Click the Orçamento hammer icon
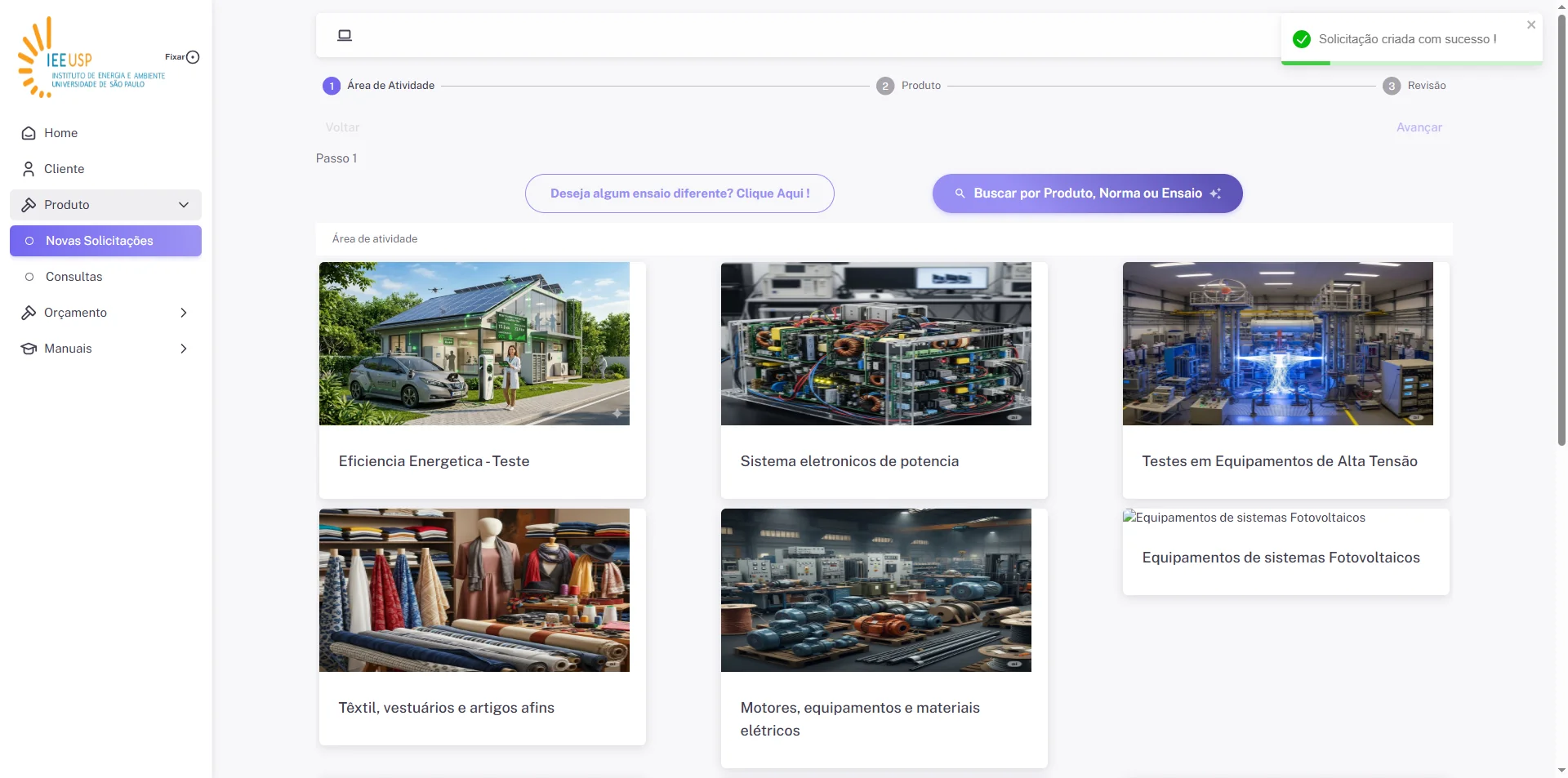The height and width of the screenshot is (778, 1568). pos(29,313)
